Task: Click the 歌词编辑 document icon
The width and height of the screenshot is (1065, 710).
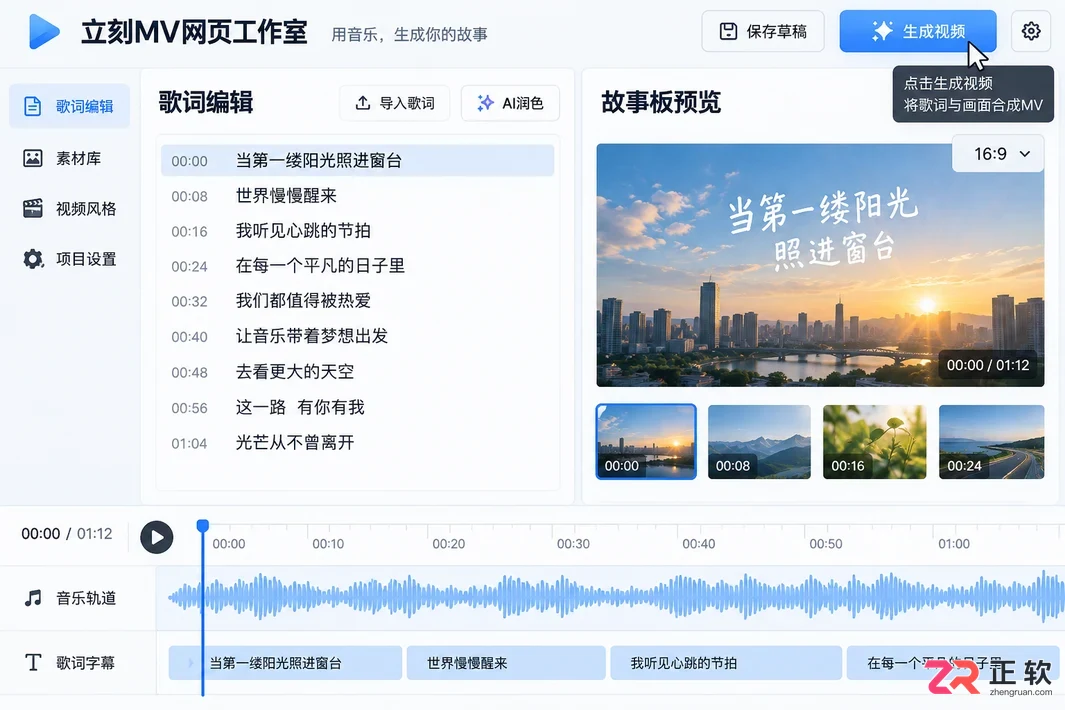Action: click(x=33, y=106)
